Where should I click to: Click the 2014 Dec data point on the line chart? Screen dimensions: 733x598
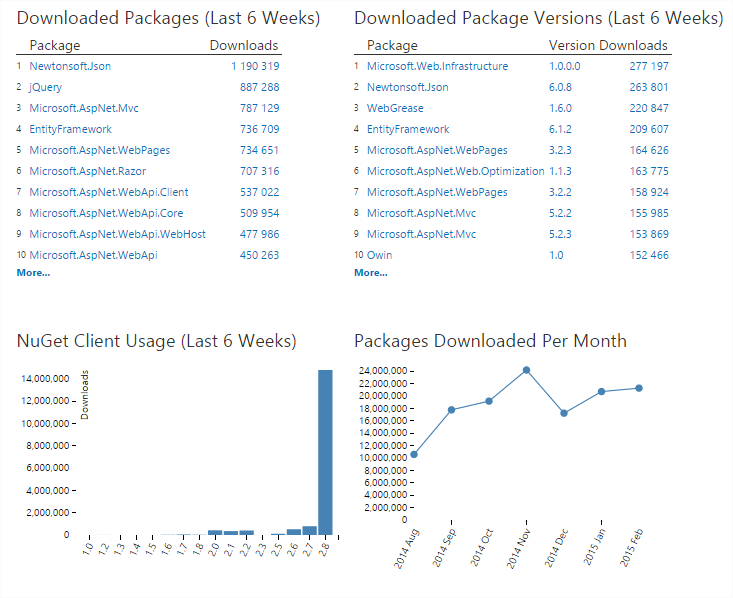[564, 413]
